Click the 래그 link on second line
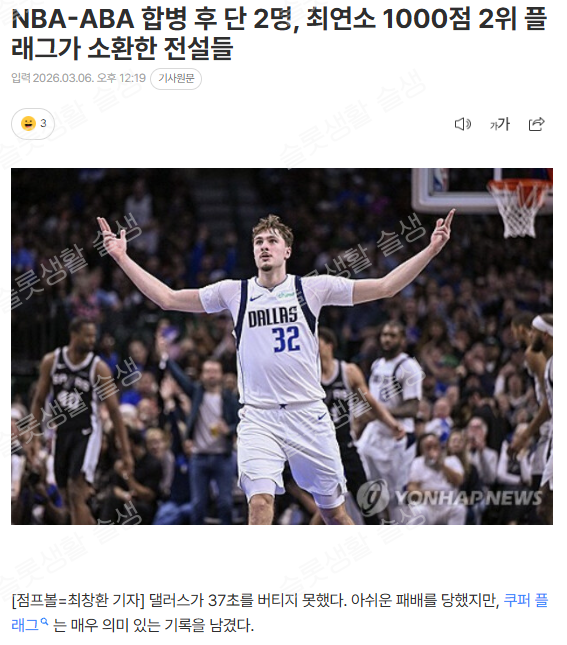The width and height of the screenshot is (567, 645). click(25, 625)
